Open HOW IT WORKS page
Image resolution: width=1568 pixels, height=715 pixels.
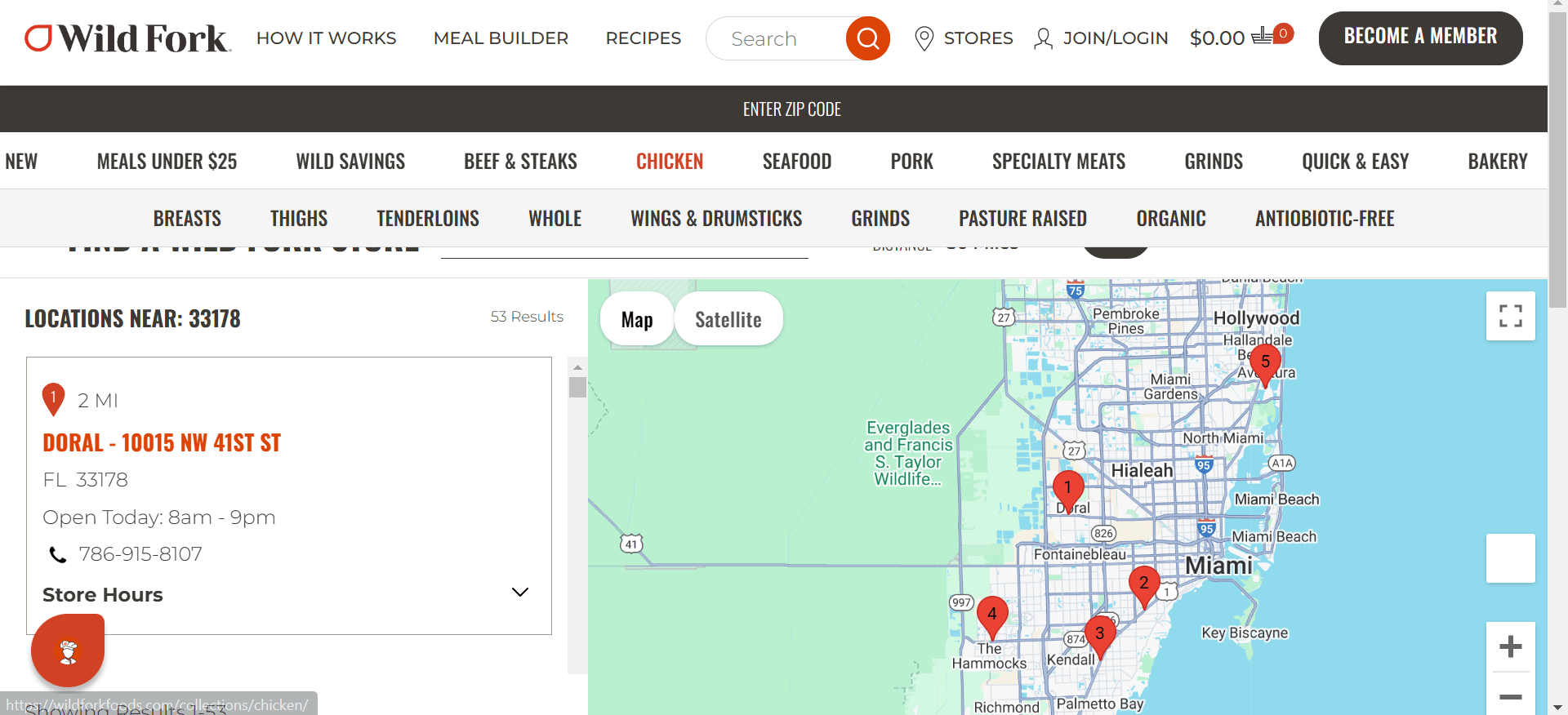[x=326, y=38]
